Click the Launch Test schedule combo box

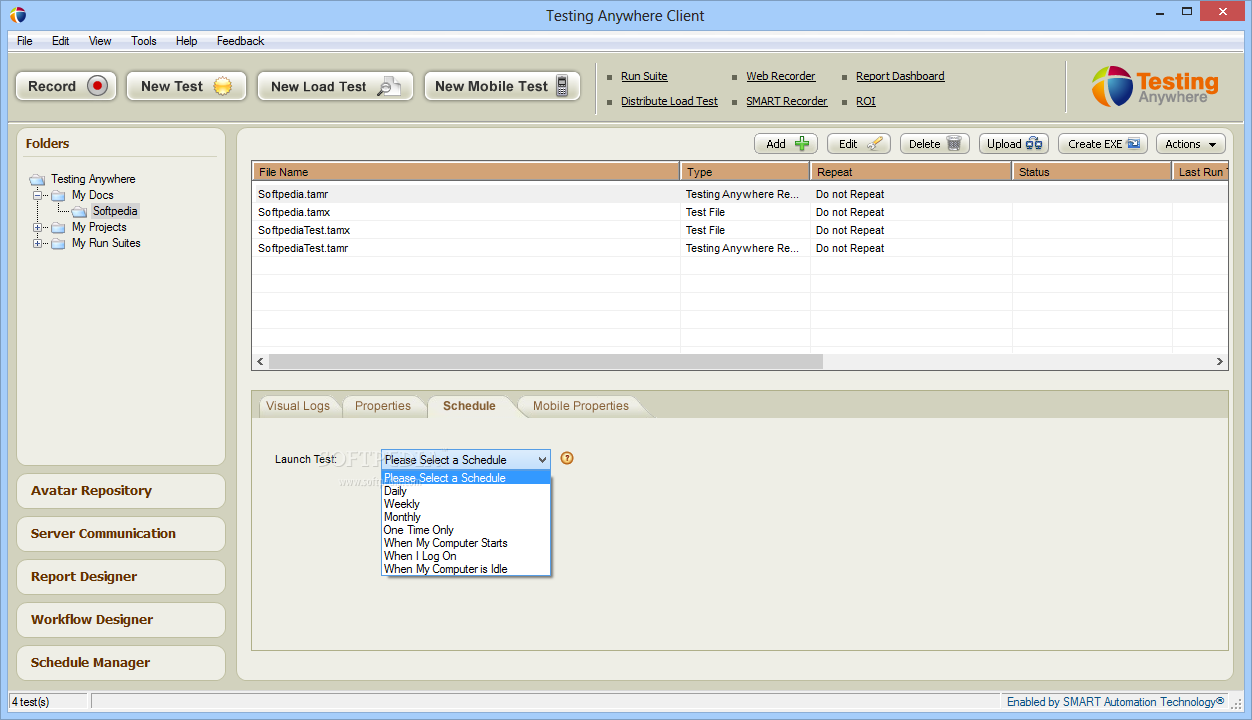point(466,459)
